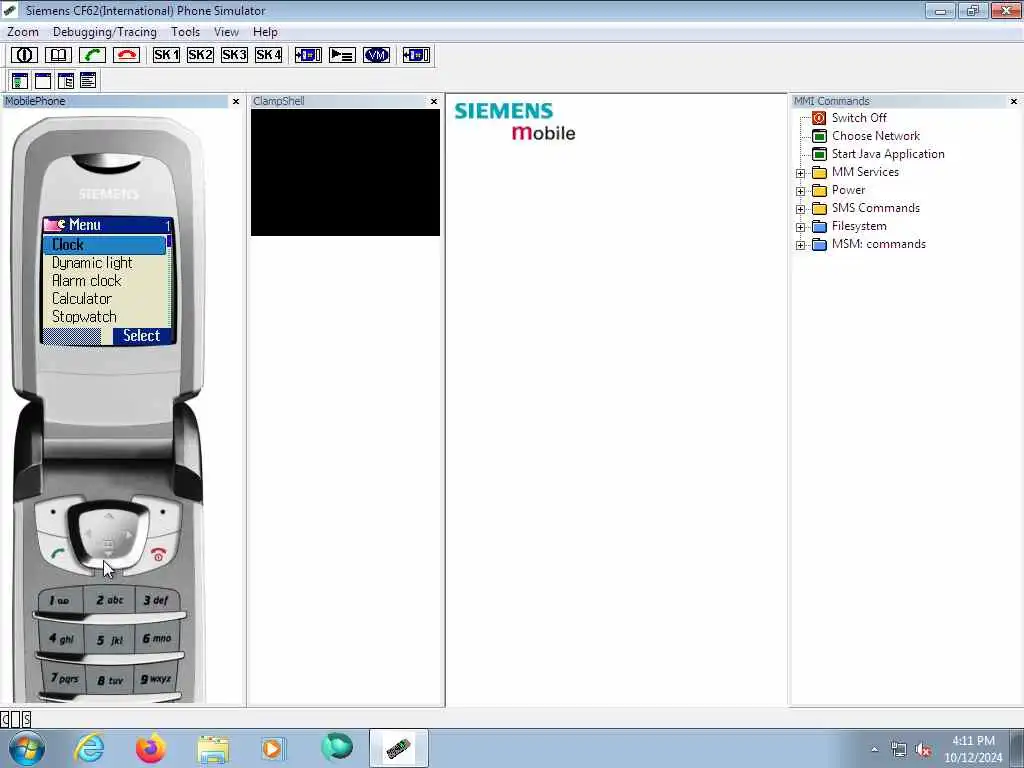Viewport: 1024px width, 768px height.
Task: Open Firefox from taskbar
Action: (x=151, y=748)
